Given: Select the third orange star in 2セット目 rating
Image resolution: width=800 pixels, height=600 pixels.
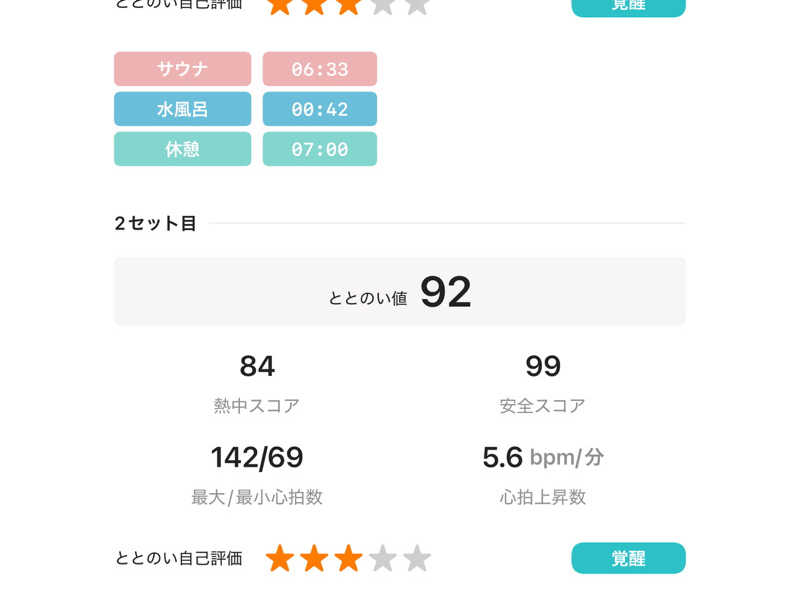Looking at the screenshot, I should 348,558.
